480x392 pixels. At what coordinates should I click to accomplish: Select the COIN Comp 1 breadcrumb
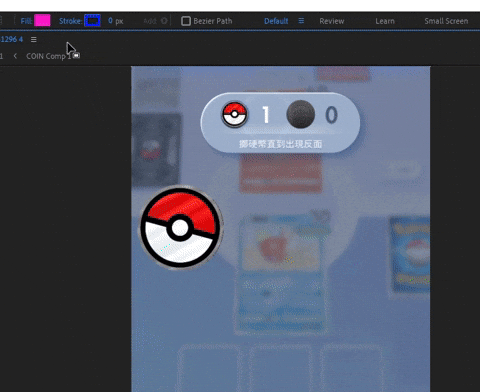(x=49, y=56)
